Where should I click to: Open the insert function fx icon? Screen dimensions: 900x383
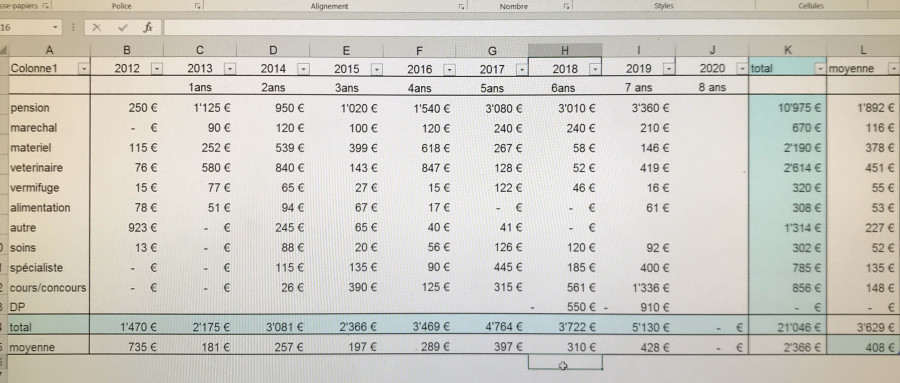coord(148,27)
